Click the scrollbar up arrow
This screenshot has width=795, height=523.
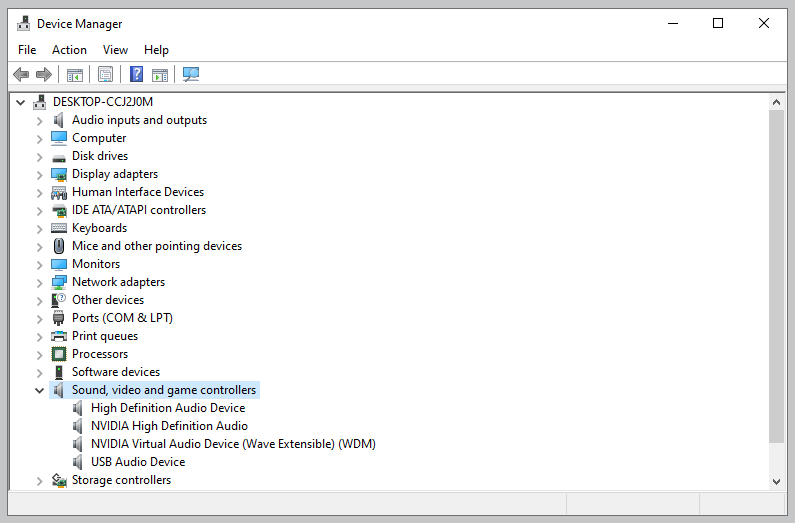tap(776, 102)
